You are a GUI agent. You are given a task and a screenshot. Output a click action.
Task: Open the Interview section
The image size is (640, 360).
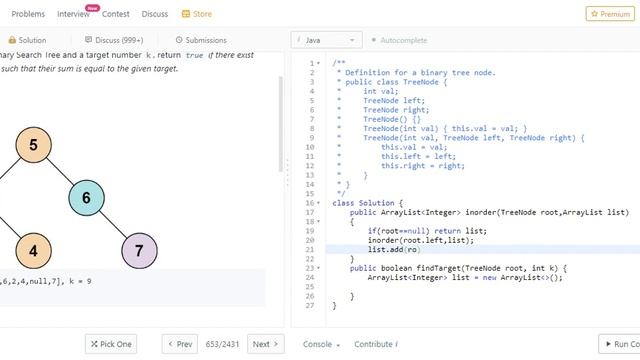pyautogui.click(x=73, y=14)
